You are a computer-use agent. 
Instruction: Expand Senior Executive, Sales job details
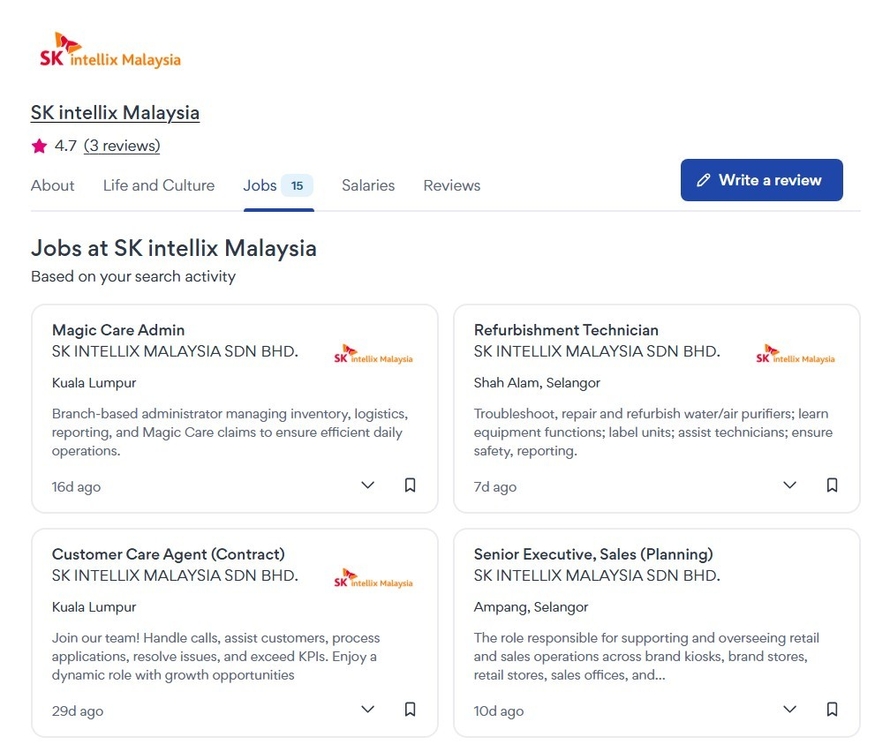(790, 709)
